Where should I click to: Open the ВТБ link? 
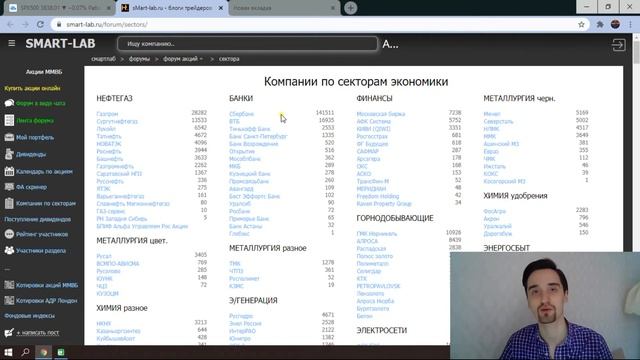tap(234, 121)
